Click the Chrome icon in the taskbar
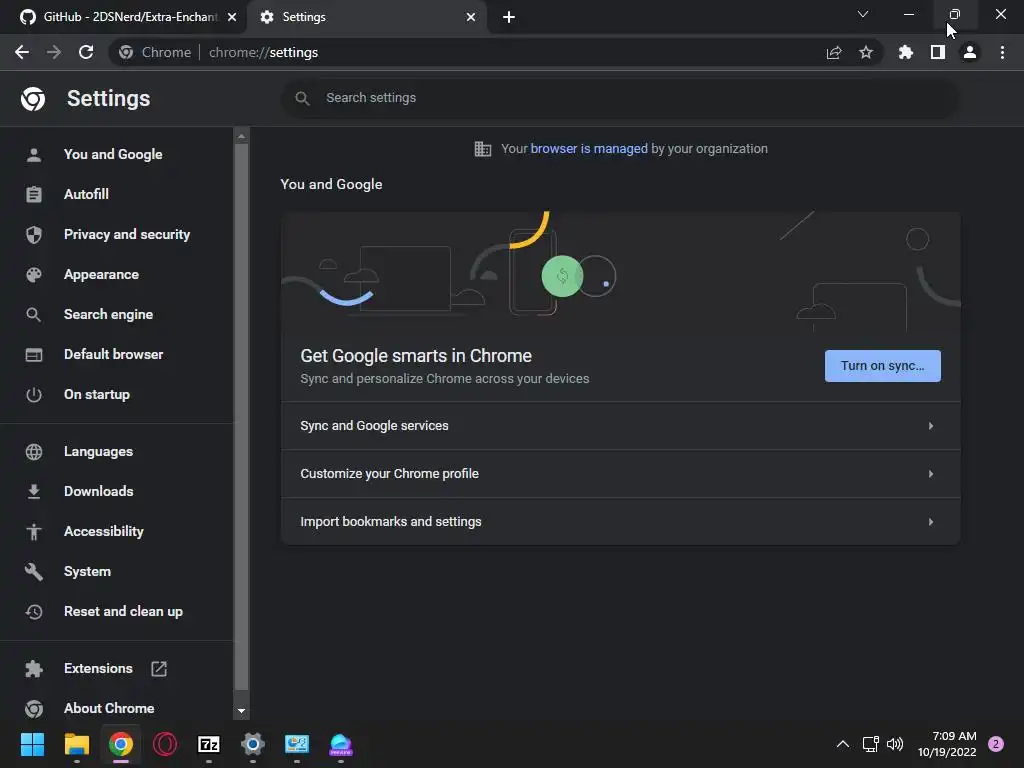The image size is (1024, 768). 121,744
